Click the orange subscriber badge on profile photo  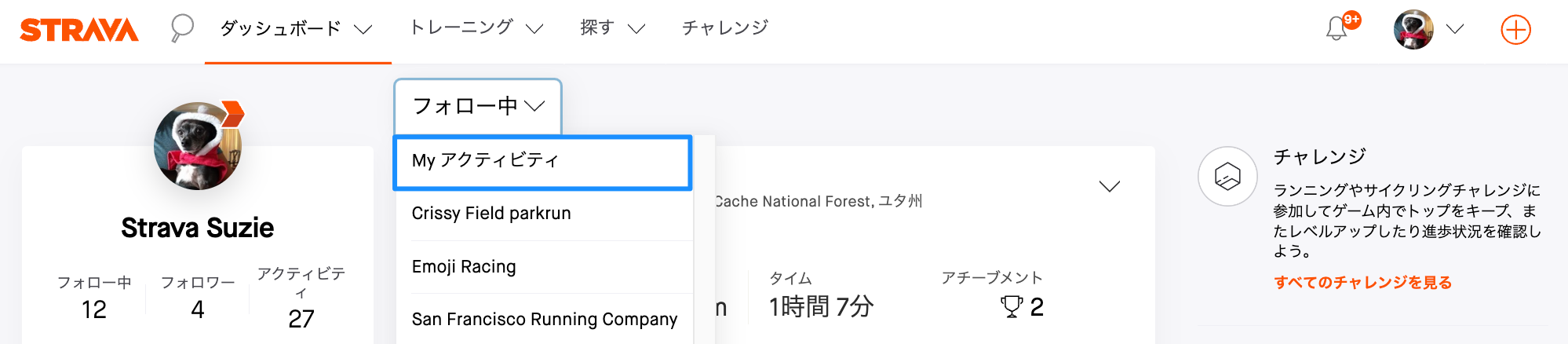(x=232, y=113)
